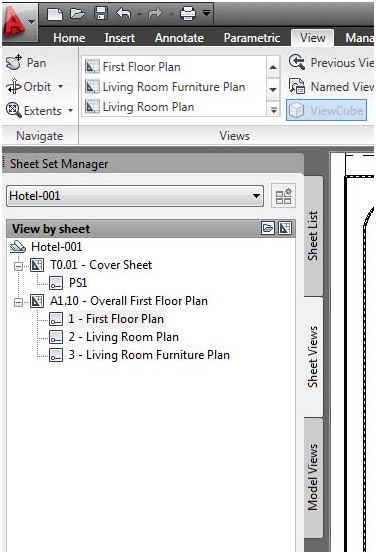The height and width of the screenshot is (554, 376).
Task: Click the Named Views button
Action: point(331,87)
